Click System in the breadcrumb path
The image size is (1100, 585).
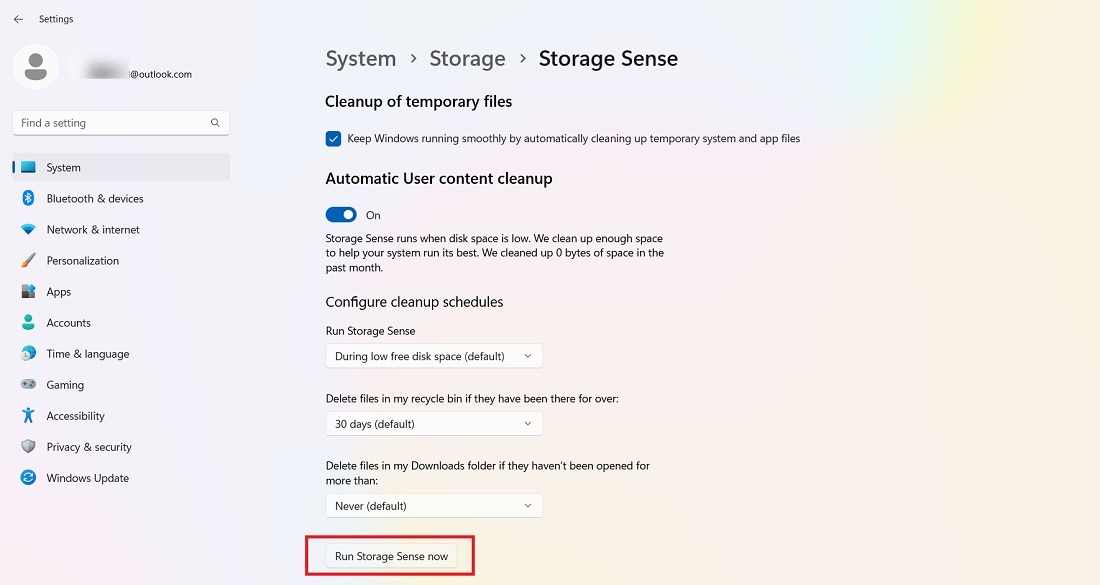click(x=360, y=58)
